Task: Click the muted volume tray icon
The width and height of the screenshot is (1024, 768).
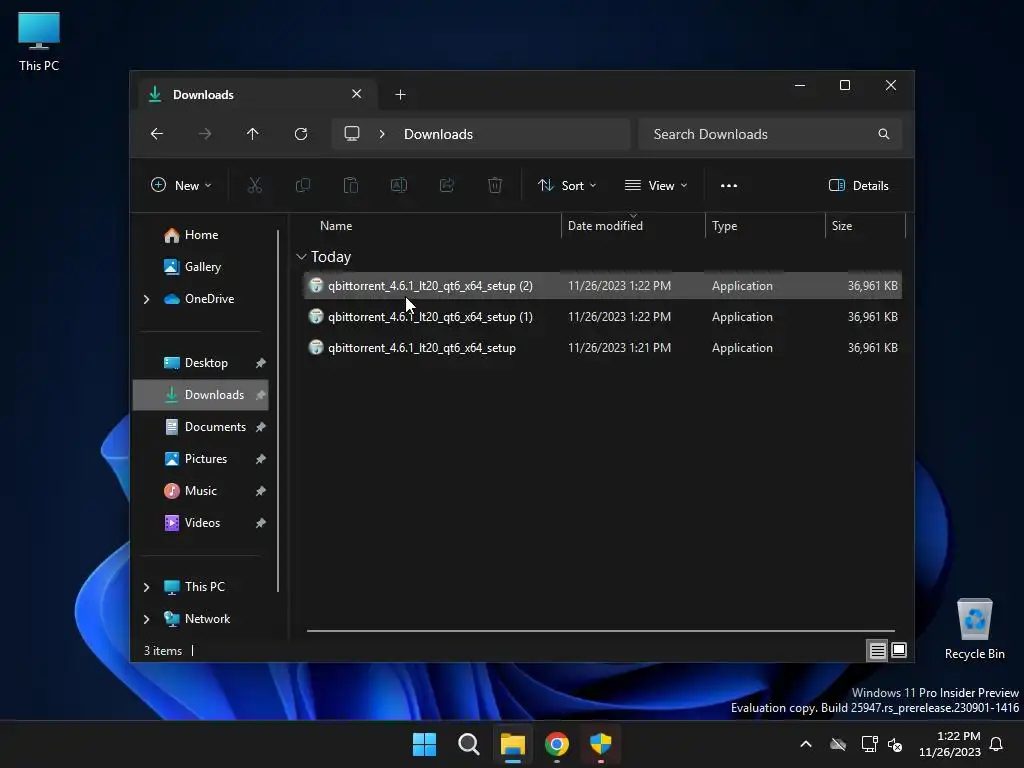Action: (895, 744)
